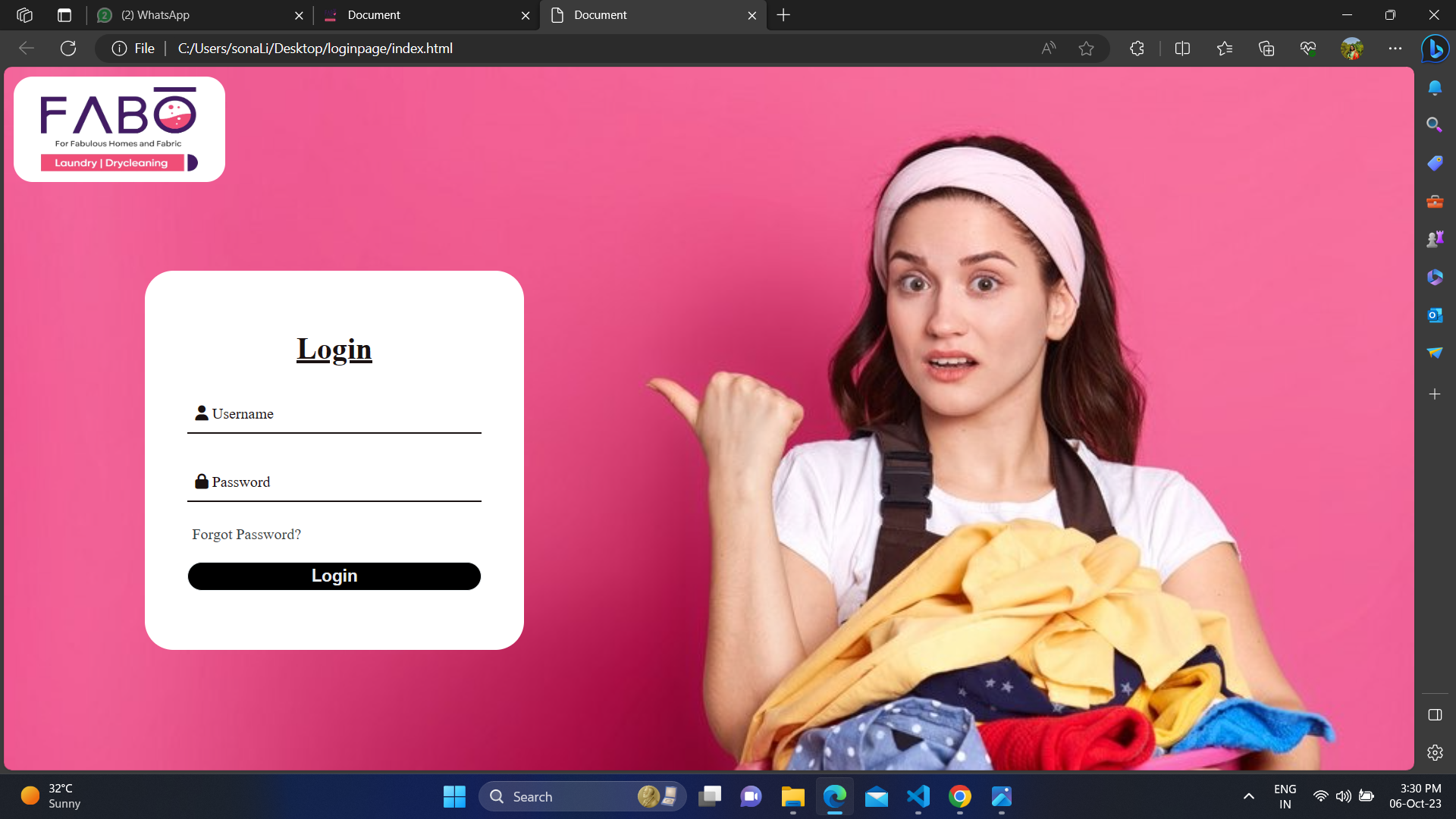This screenshot has height=819, width=1456.
Task: Toggle the sidebar visibility button
Action: point(1434,715)
